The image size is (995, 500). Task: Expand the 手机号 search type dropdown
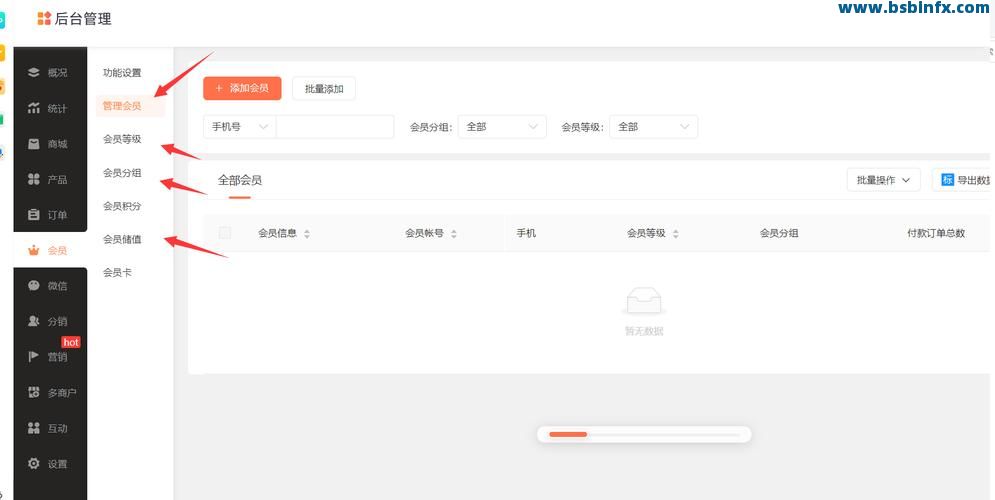239,127
